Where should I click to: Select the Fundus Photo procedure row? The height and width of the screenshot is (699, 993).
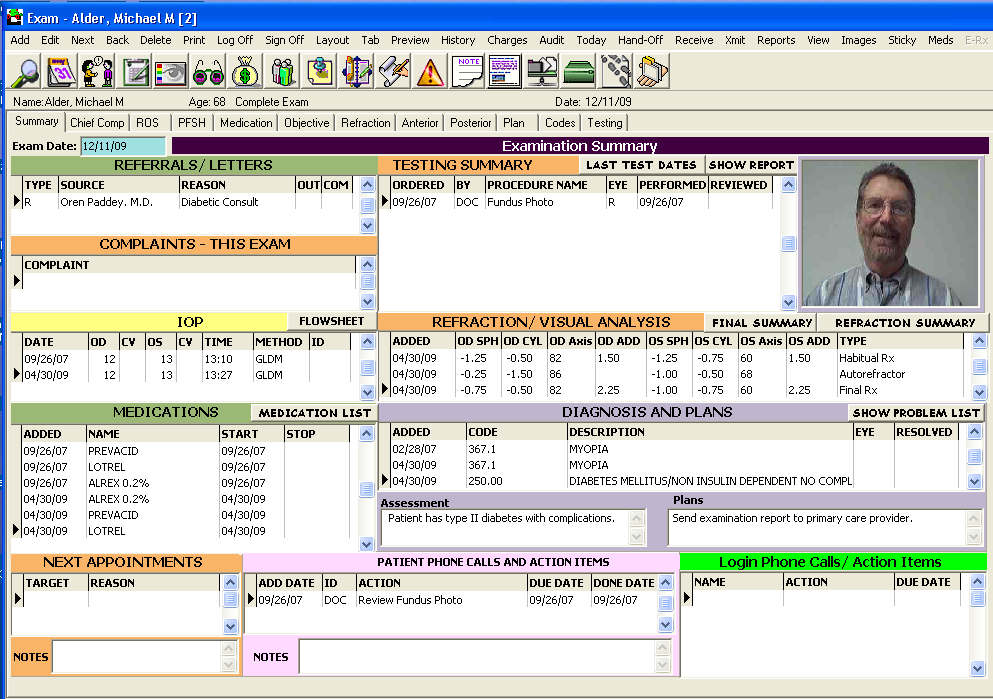click(581, 202)
